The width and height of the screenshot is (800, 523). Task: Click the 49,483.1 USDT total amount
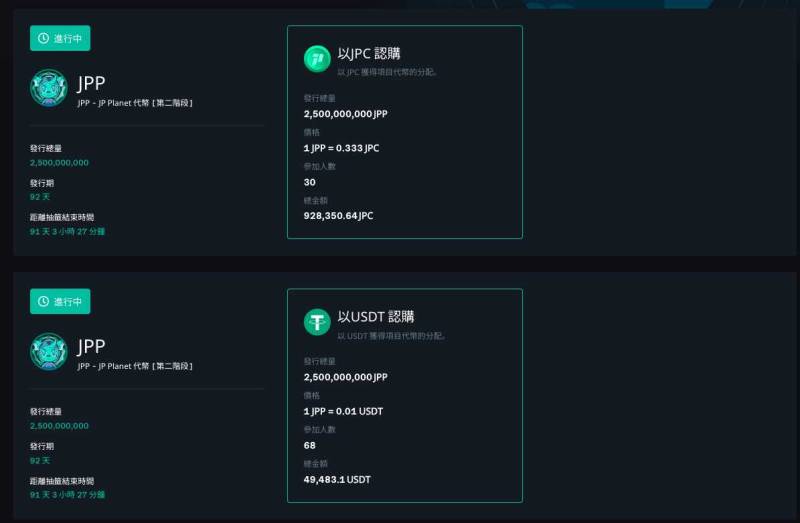click(x=337, y=480)
